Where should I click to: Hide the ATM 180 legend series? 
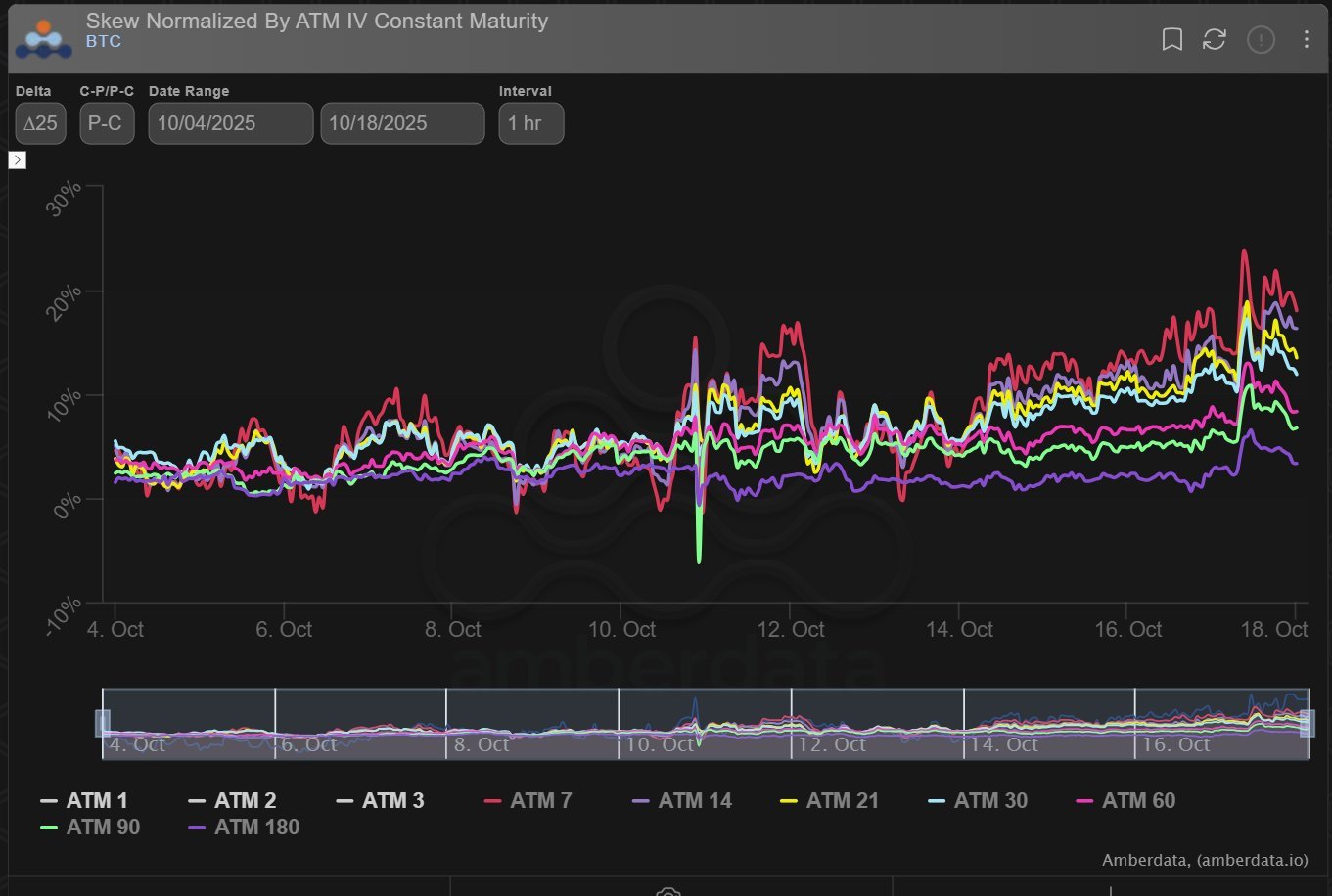(243, 828)
